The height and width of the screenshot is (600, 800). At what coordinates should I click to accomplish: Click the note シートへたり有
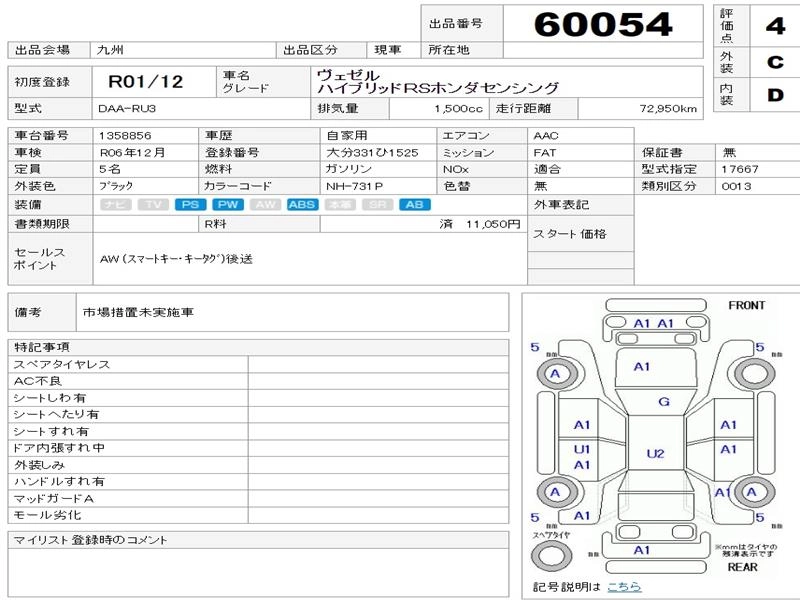coord(56,414)
